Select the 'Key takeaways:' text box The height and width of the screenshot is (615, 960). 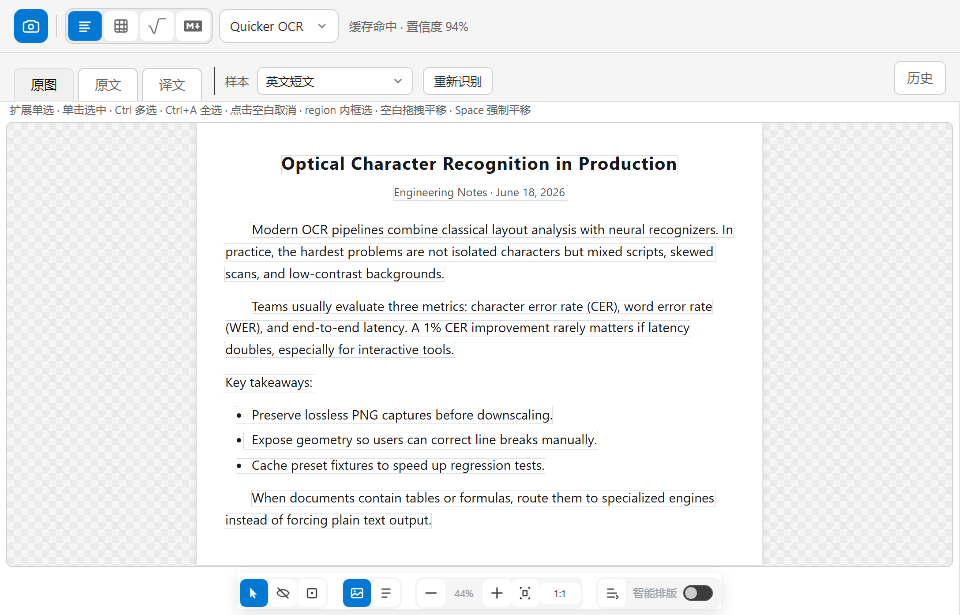point(269,383)
